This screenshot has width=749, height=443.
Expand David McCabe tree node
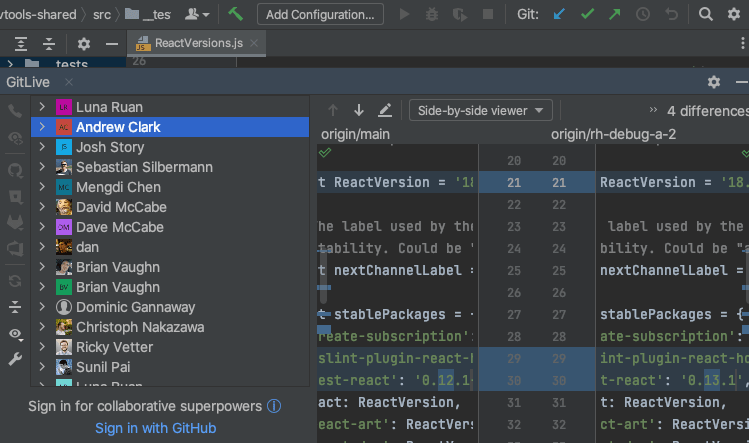point(42,207)
